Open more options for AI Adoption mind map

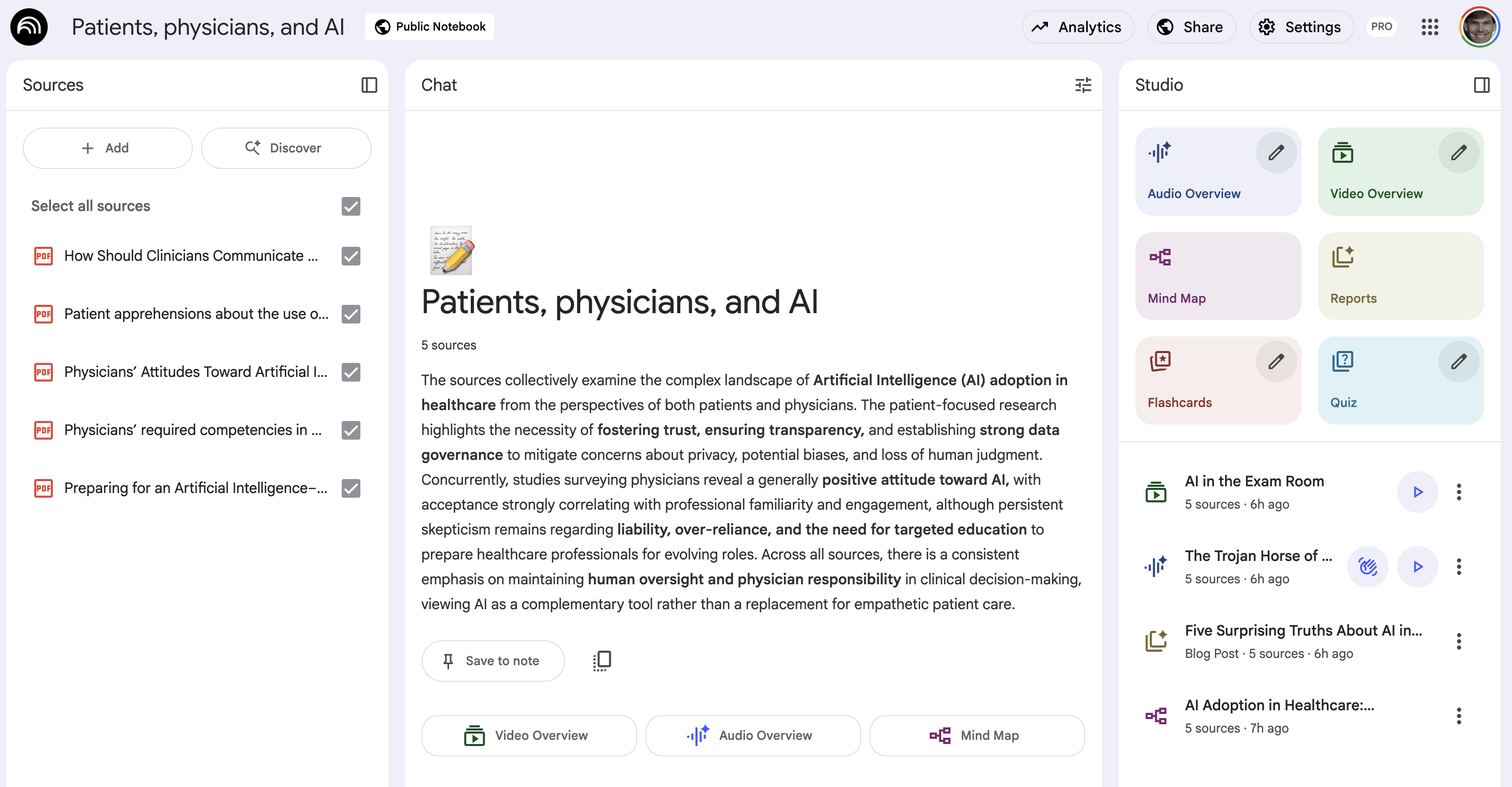[1459, 715]
